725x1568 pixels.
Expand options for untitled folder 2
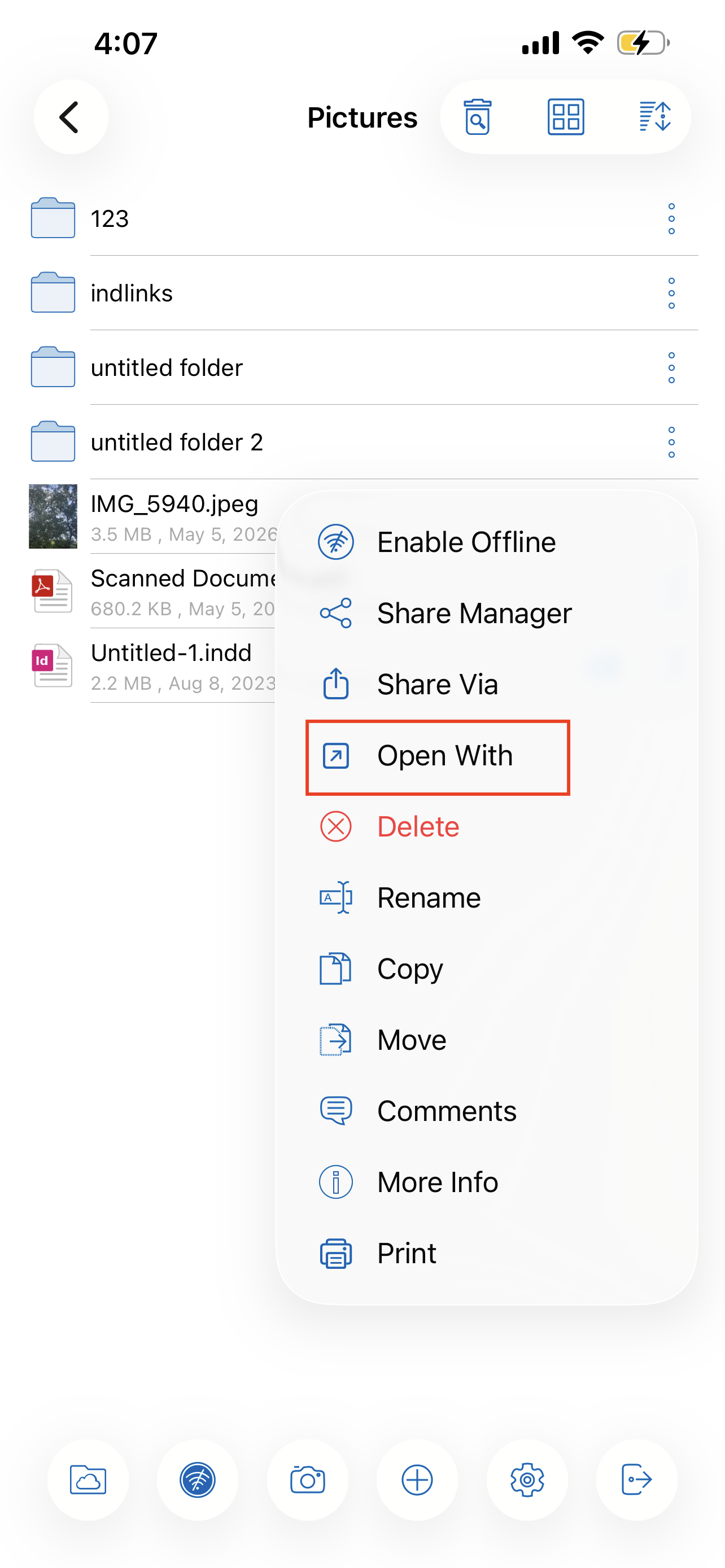pyautogui.click(x=671, y=442)
